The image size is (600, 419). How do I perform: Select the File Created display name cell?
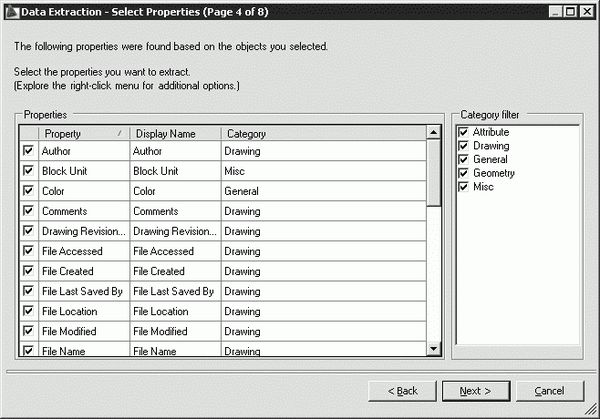(176, 271)
